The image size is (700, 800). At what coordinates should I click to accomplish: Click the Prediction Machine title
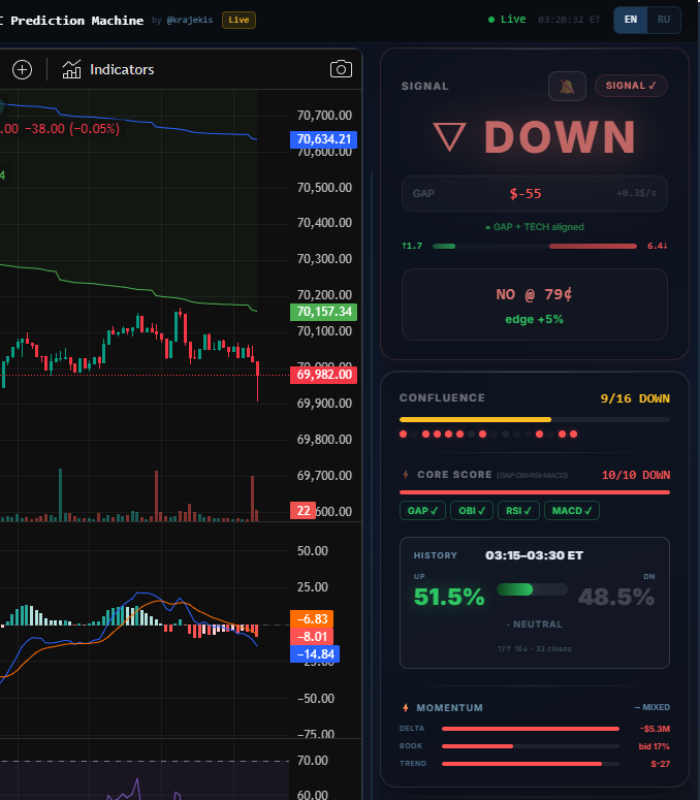77,20
